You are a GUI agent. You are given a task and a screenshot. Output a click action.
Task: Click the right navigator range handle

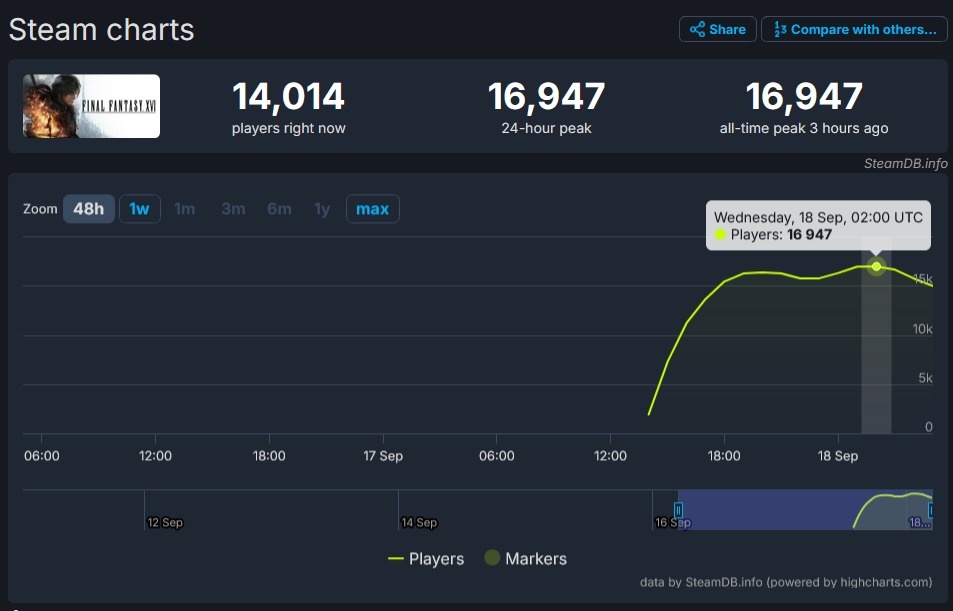(931, 510)
